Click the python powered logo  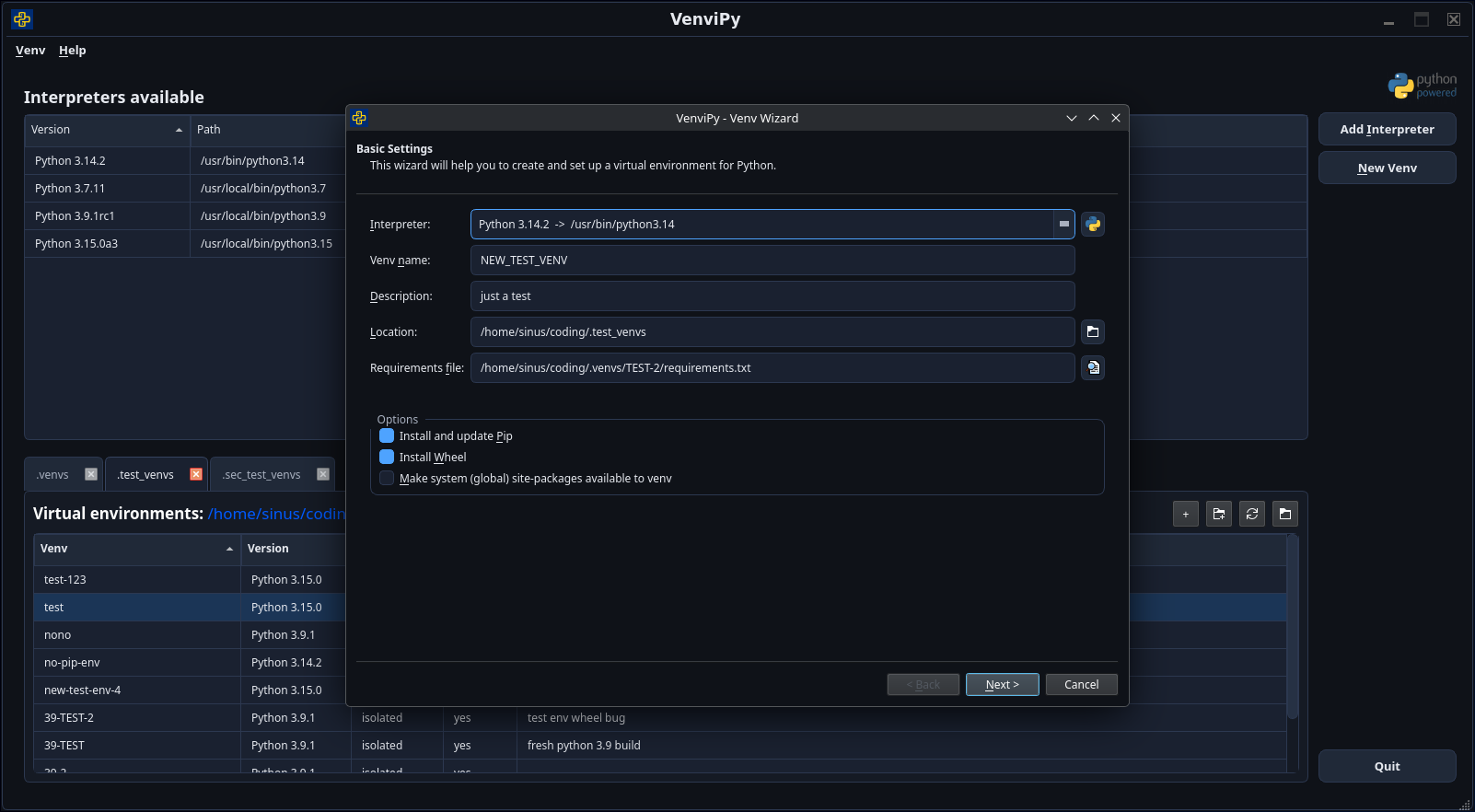click(x=1423, y=86)
